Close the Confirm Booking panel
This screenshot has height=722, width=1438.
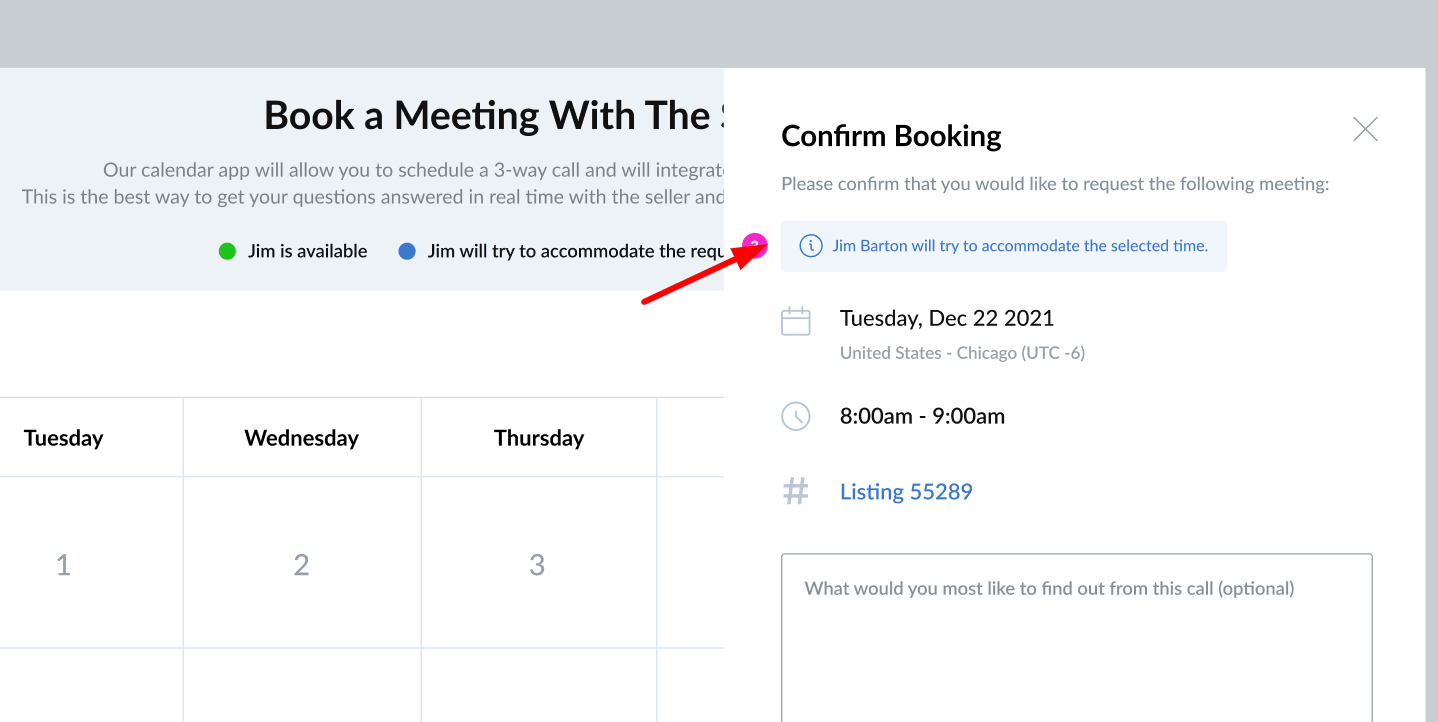pos(1365,129)
